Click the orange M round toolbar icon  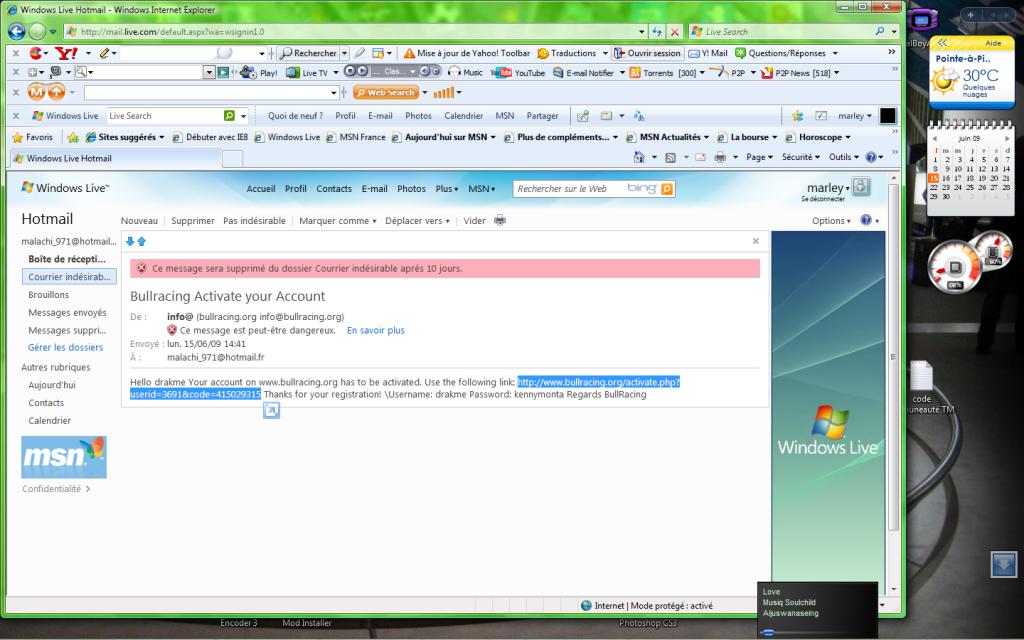click(x=37, y=92)
